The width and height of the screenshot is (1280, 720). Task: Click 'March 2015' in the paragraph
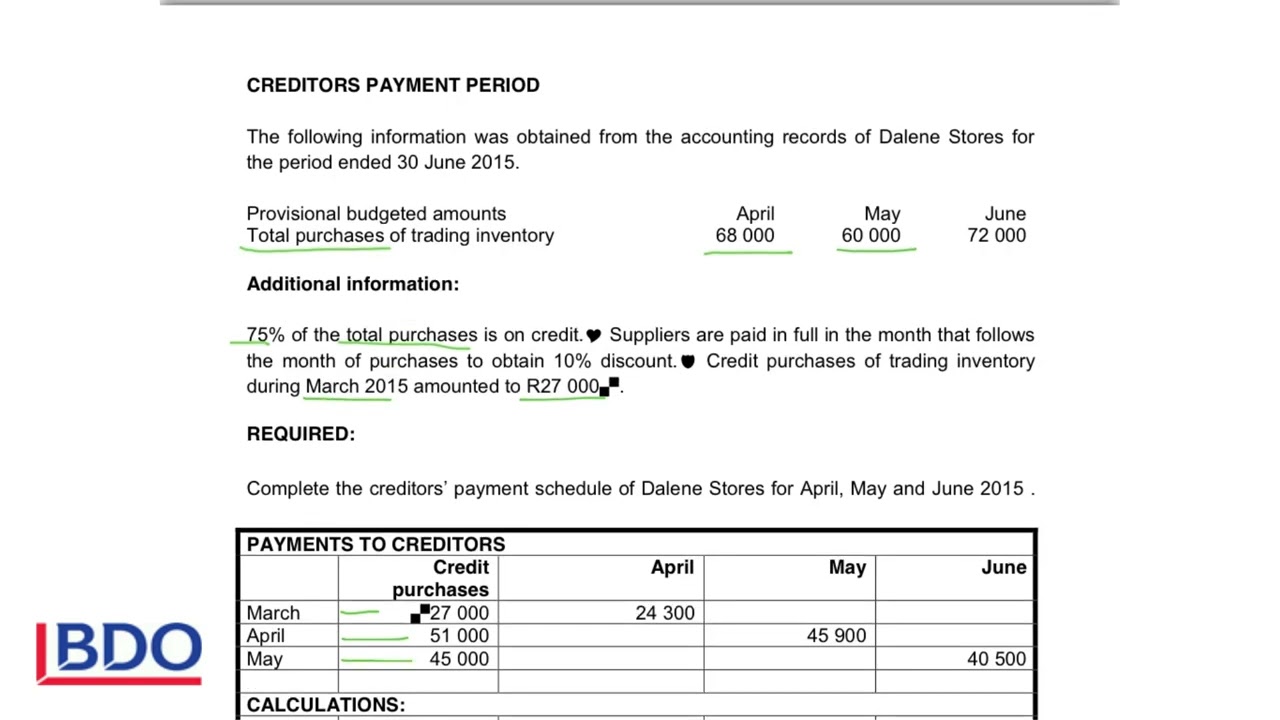click(x=356, y=386)
